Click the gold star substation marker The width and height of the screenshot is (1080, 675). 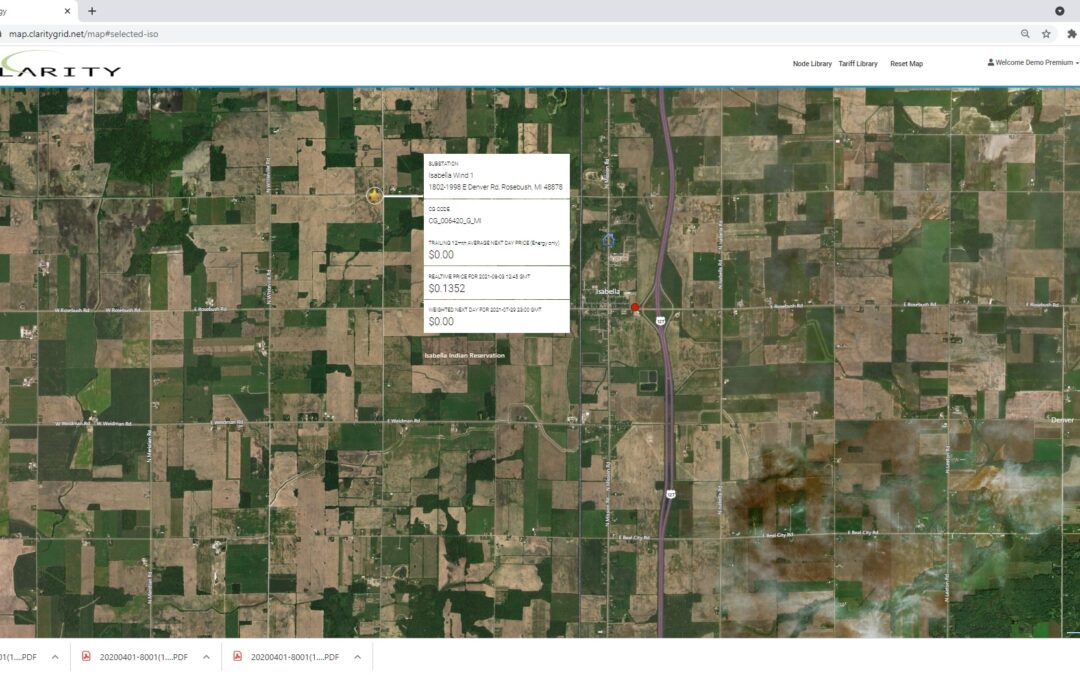[374, 195]
